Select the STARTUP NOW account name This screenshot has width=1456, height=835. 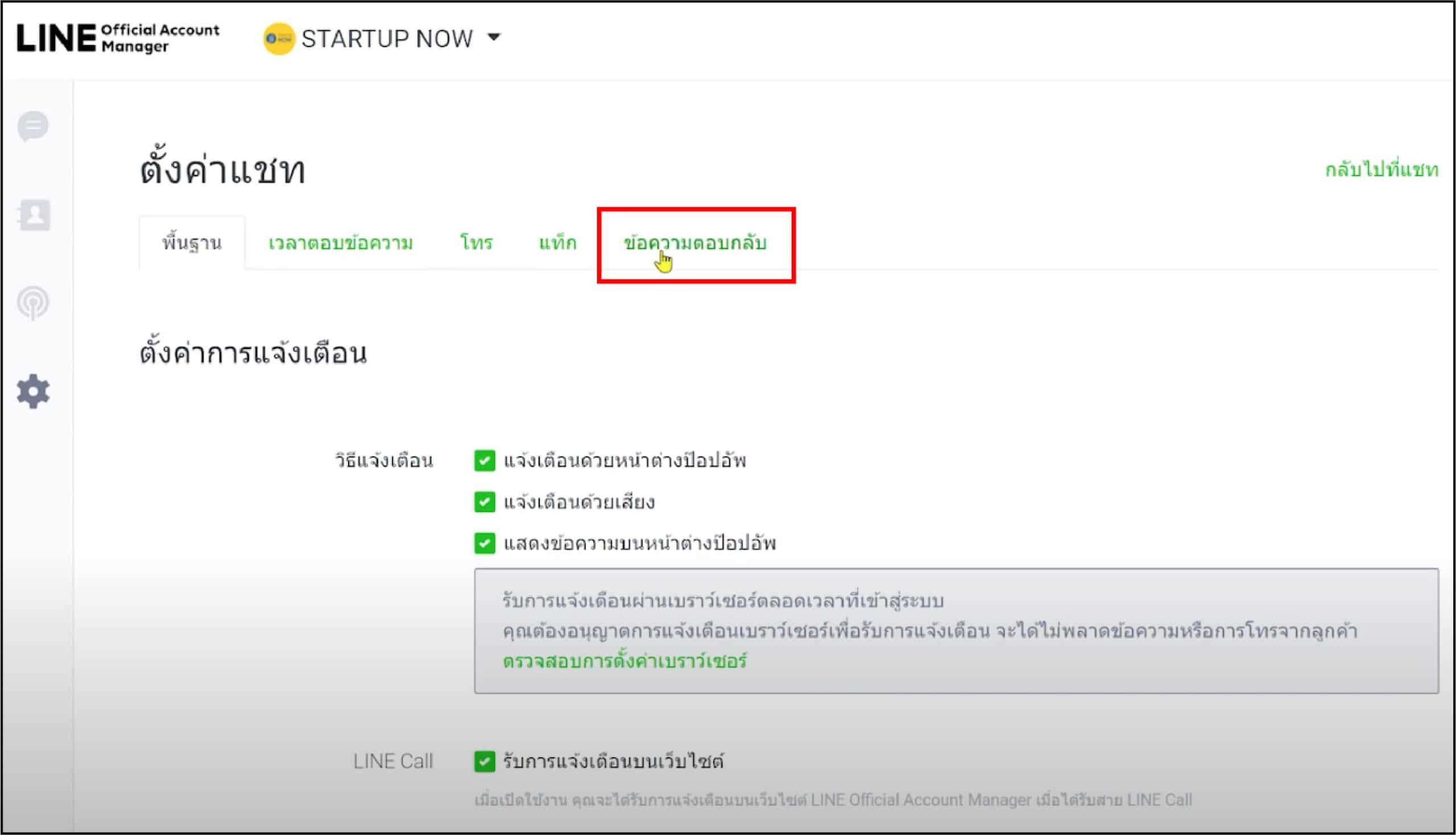pyautogui.click(x=387, y=39)
